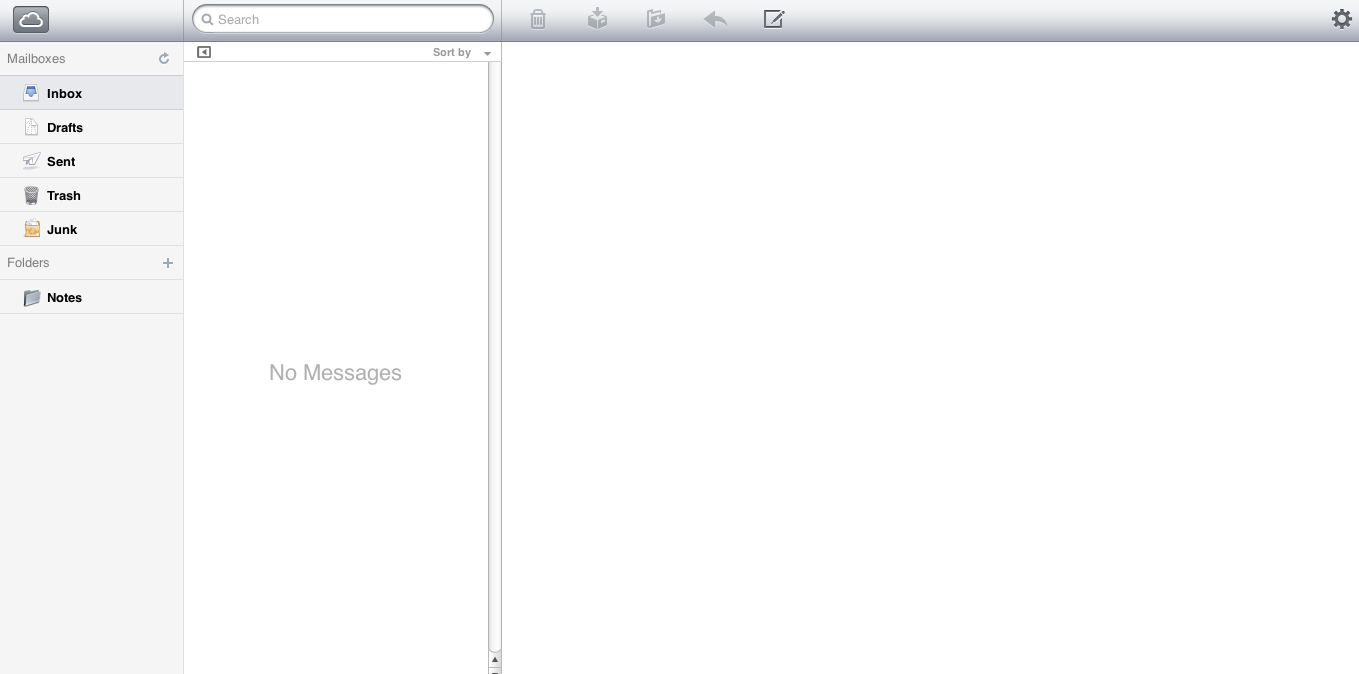Click the message list scrollbar track
The image size is (1359, 674).
[x=494, y=355]
